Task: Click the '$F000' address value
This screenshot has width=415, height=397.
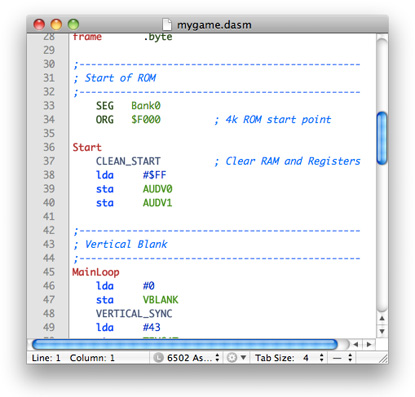Action: coord(146,119)
